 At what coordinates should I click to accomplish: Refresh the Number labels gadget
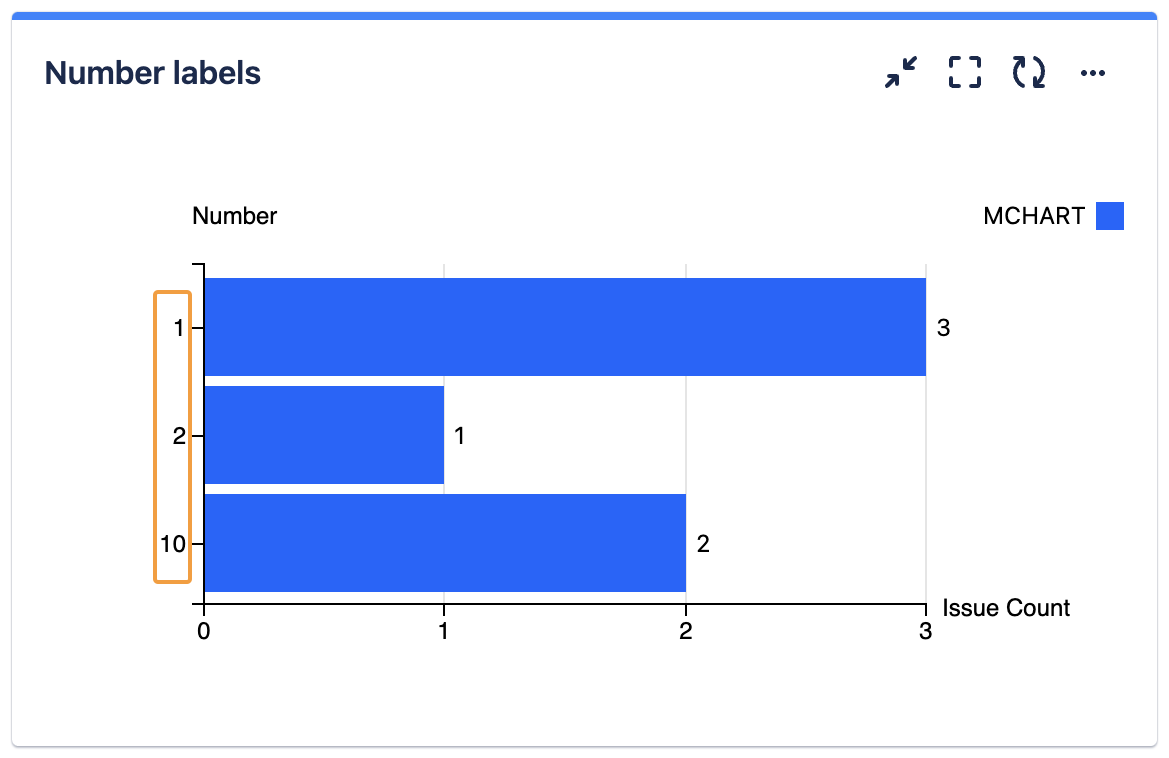click(x=1029, y=73)
